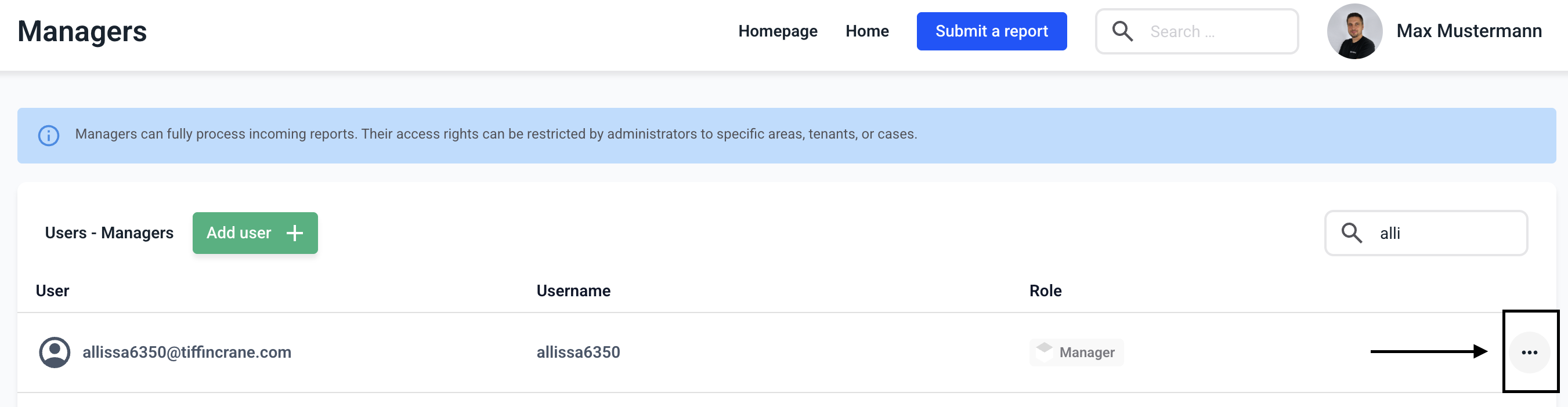Click the magnifier icon in the users table search
Screen dimensions: 1568x407
(1352, 233)
